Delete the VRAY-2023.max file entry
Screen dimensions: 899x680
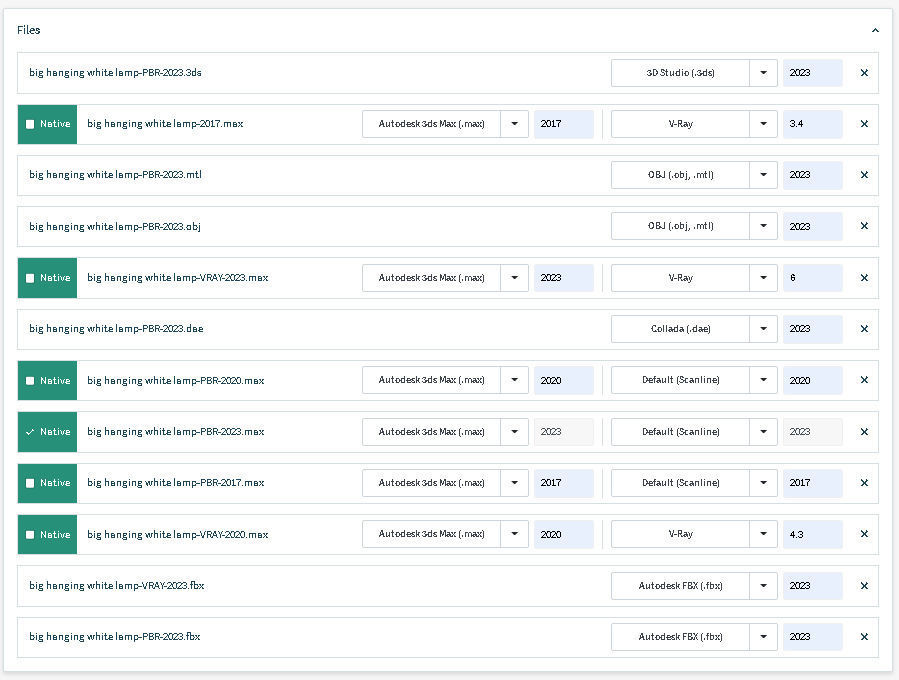(x=864, y=278)
